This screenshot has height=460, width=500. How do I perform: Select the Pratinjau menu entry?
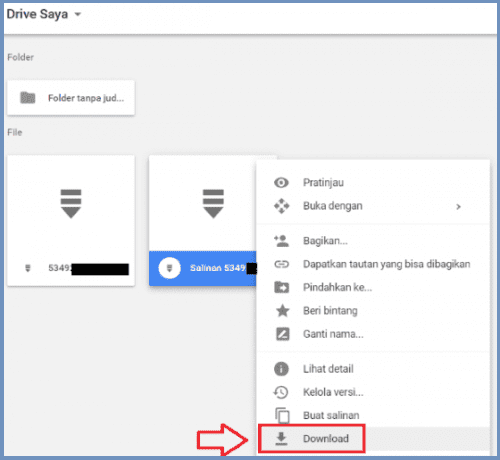373,183
